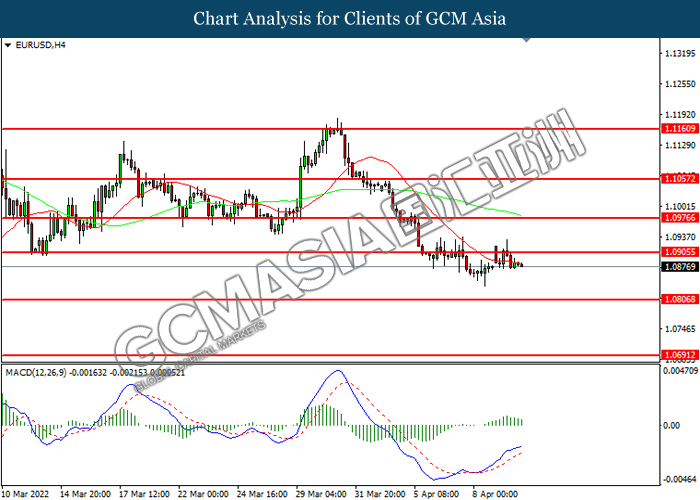Click the 1.10572 price level label
This screenshot has width=700, height=500.
pos(680,179)
